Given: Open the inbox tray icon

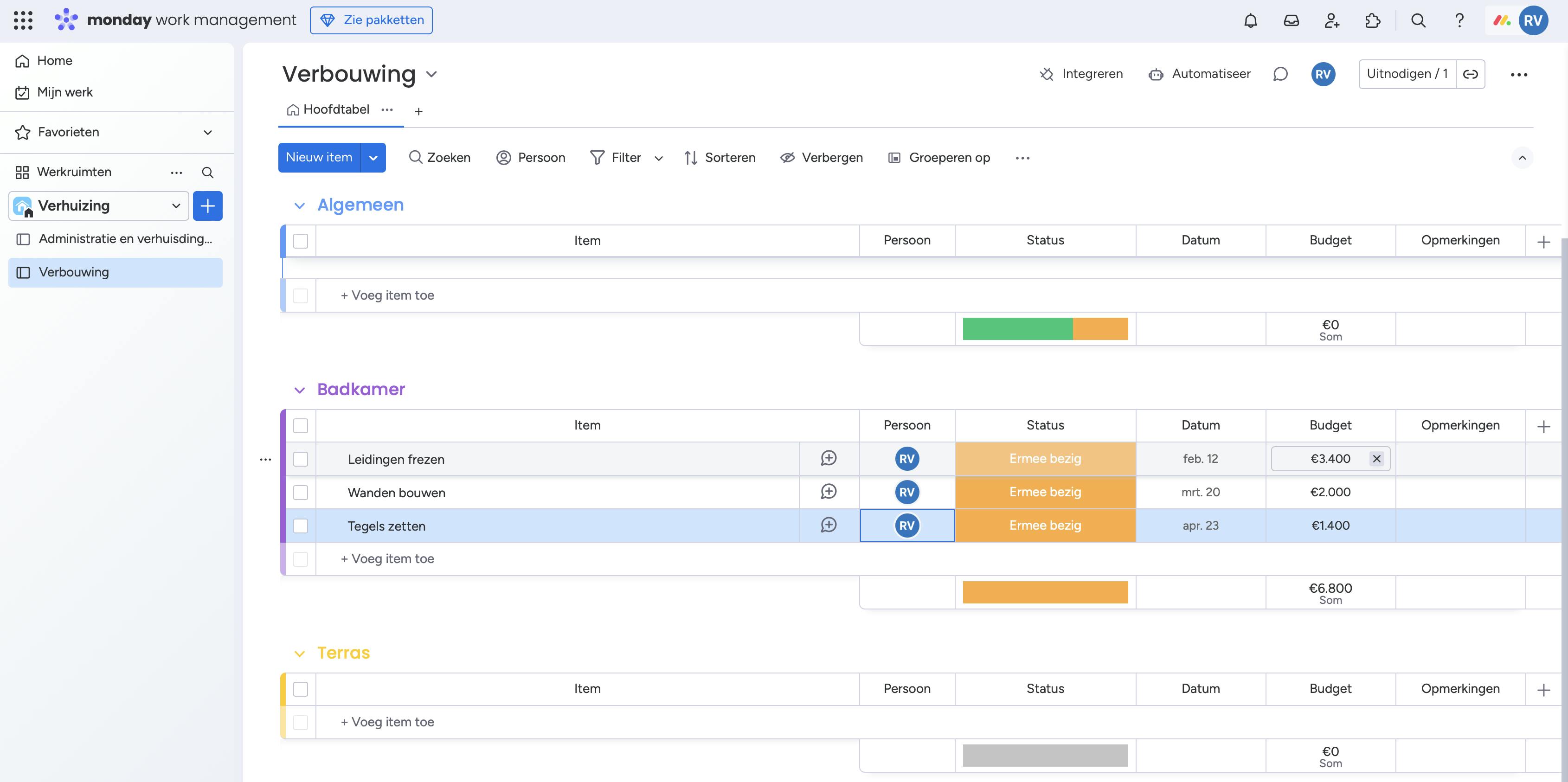Looking at the screenshot, I should point(1291,21).
